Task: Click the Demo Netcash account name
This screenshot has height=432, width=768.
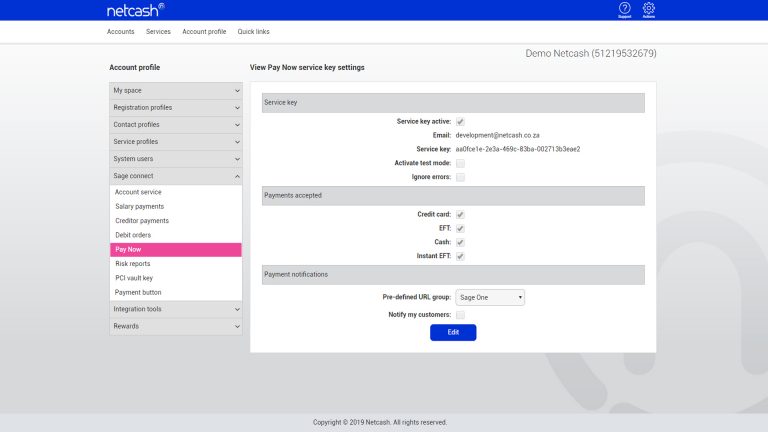Action: [591, 53]
